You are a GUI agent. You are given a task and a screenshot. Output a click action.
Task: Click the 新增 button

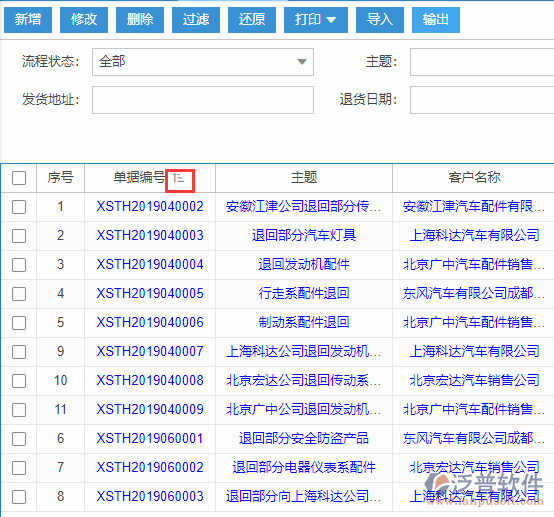28,20
